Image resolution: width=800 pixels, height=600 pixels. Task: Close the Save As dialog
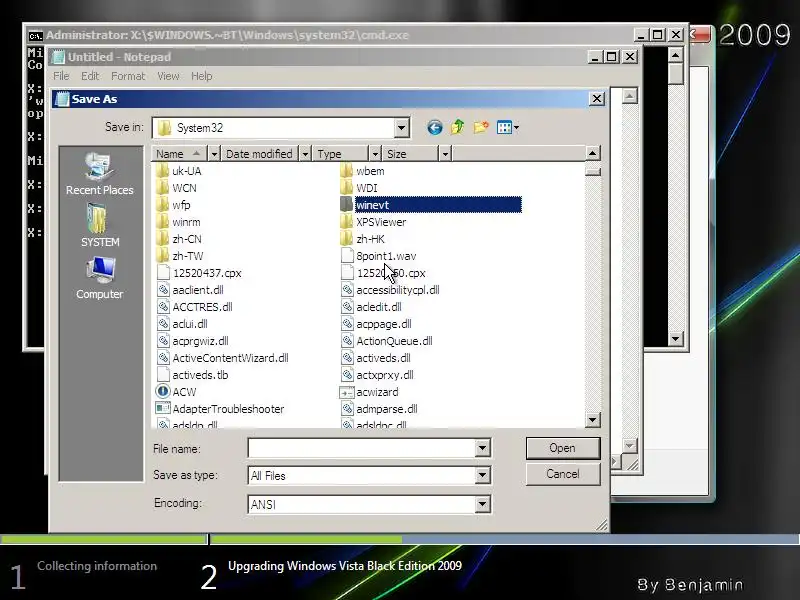[x=597, y=98]
